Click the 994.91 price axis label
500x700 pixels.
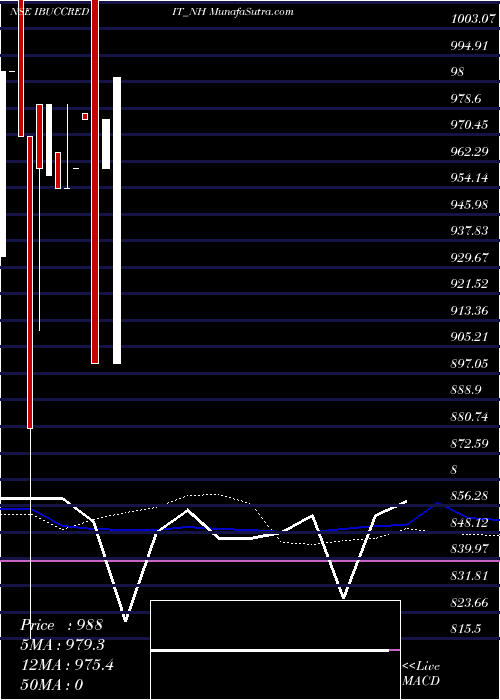pos(469,46)
